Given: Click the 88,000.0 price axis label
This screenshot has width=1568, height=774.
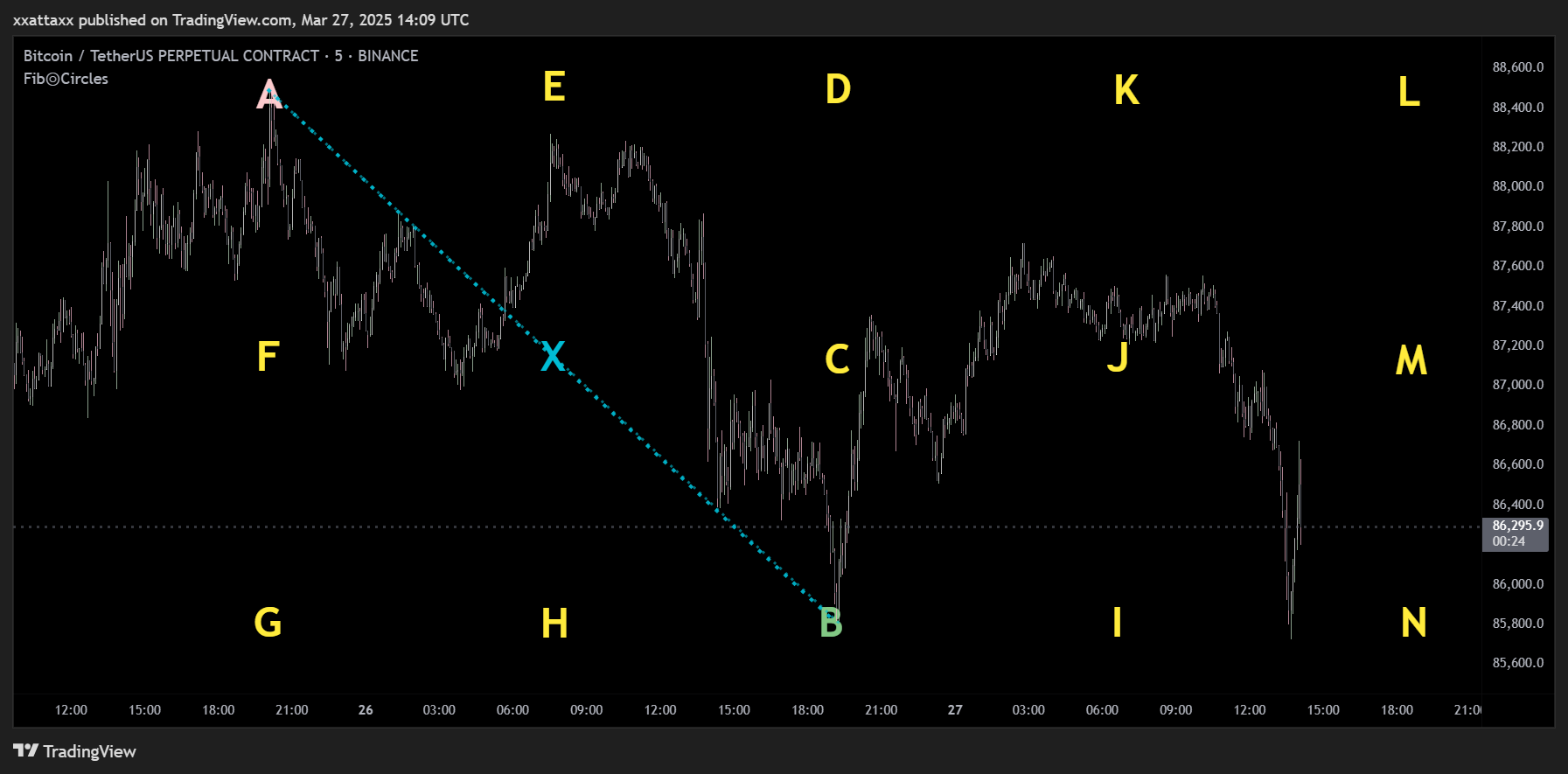Looking at the screenshot, I should (1518, 186).
